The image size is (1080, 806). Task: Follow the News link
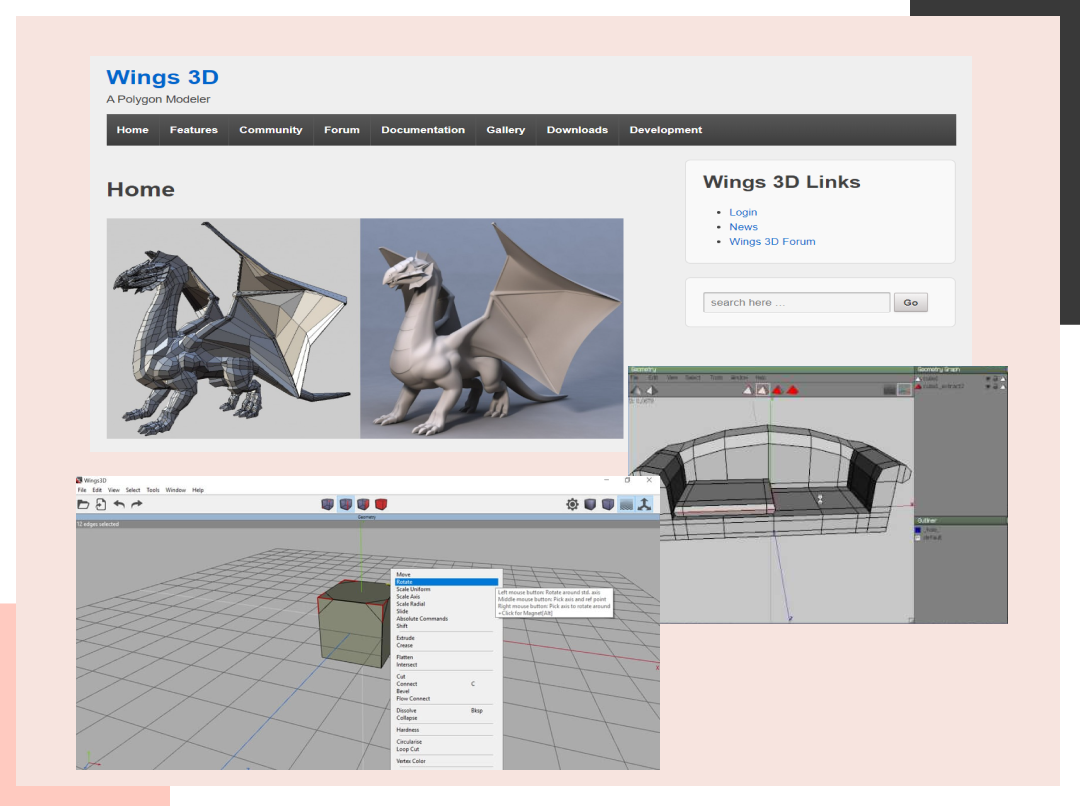coord(743,227)
